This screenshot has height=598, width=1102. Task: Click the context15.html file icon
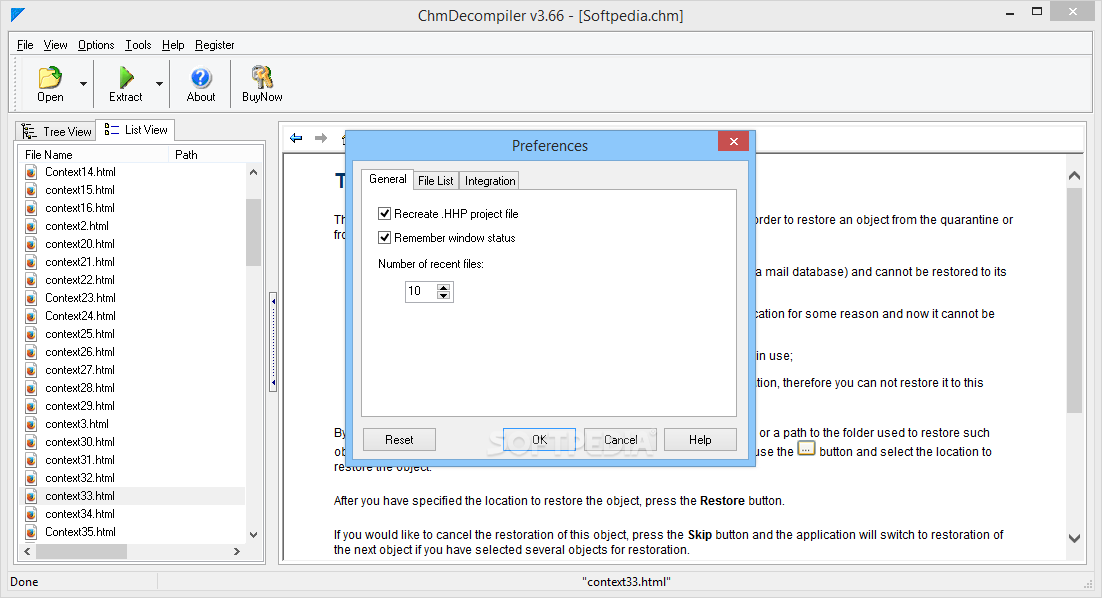click(x=31, y=190)
